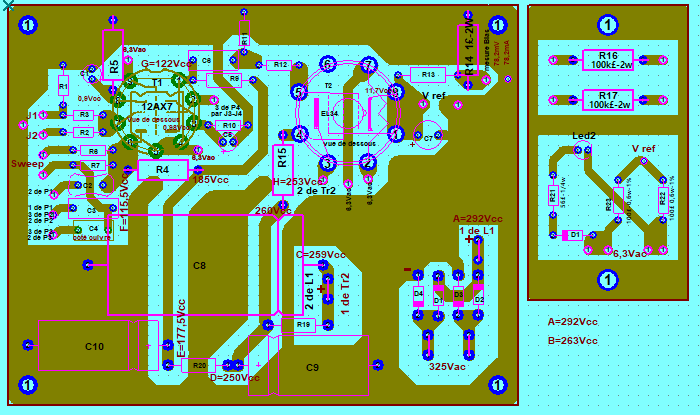The width and height of the screenshot is (700, 415).
Task: Select resistor R17 100k on small board
Action: pos(607,99)
